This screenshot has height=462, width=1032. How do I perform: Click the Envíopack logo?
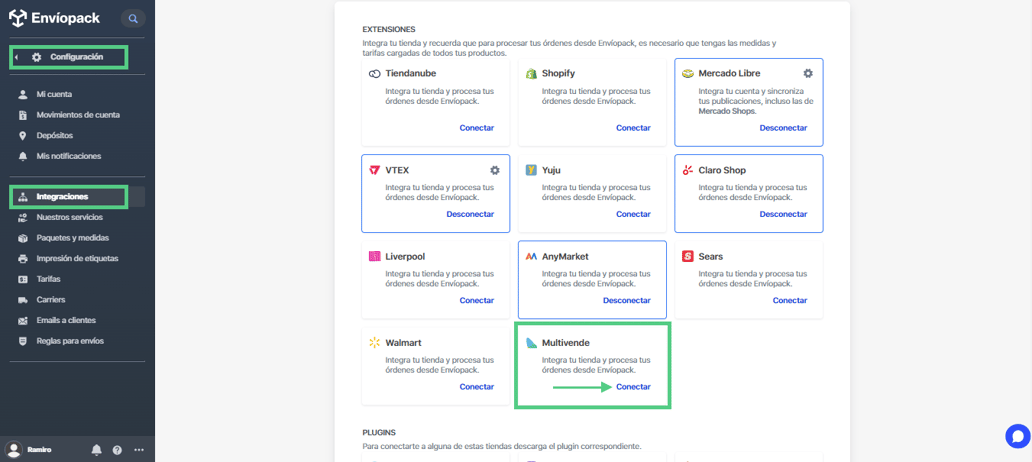pyautogui.click(x=54, y=18)
